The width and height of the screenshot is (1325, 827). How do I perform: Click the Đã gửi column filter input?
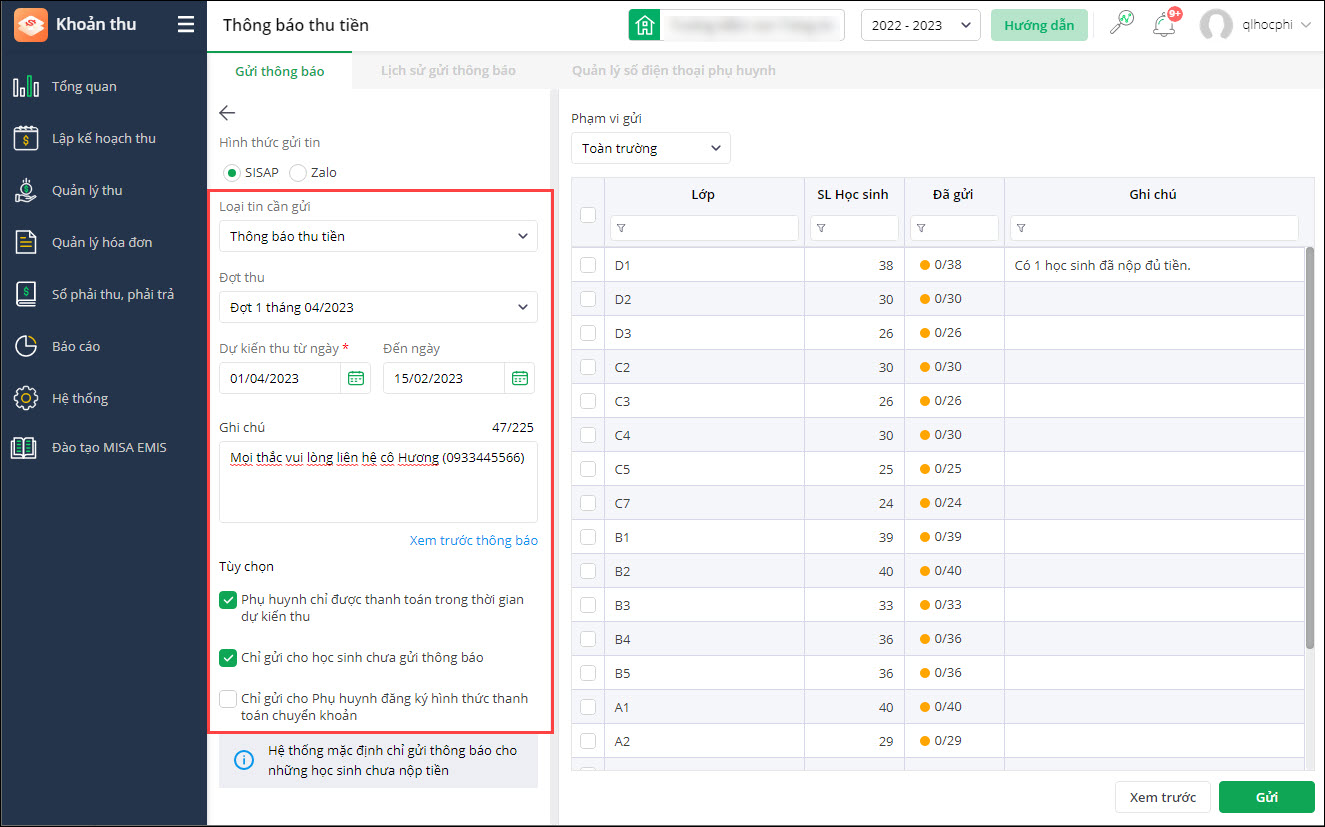954,228
